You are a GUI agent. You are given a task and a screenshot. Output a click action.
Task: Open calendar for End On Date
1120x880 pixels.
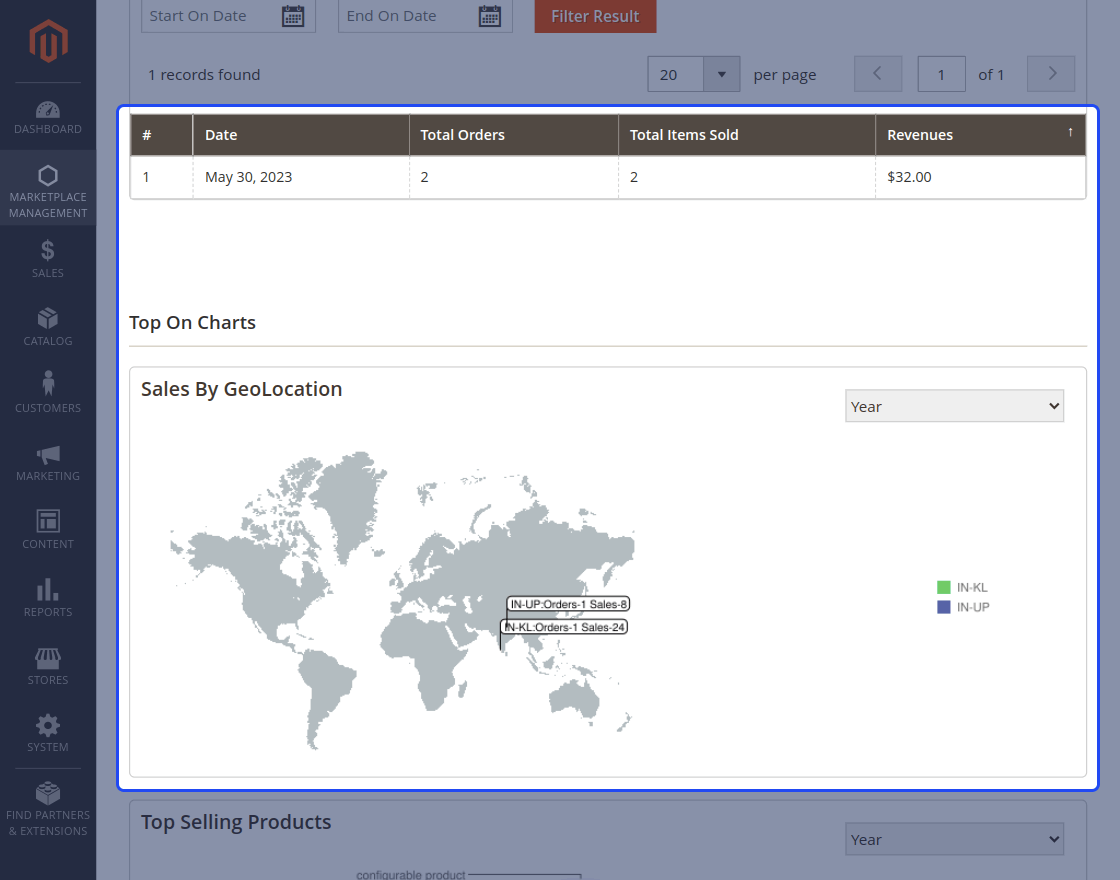coord(490,16)
